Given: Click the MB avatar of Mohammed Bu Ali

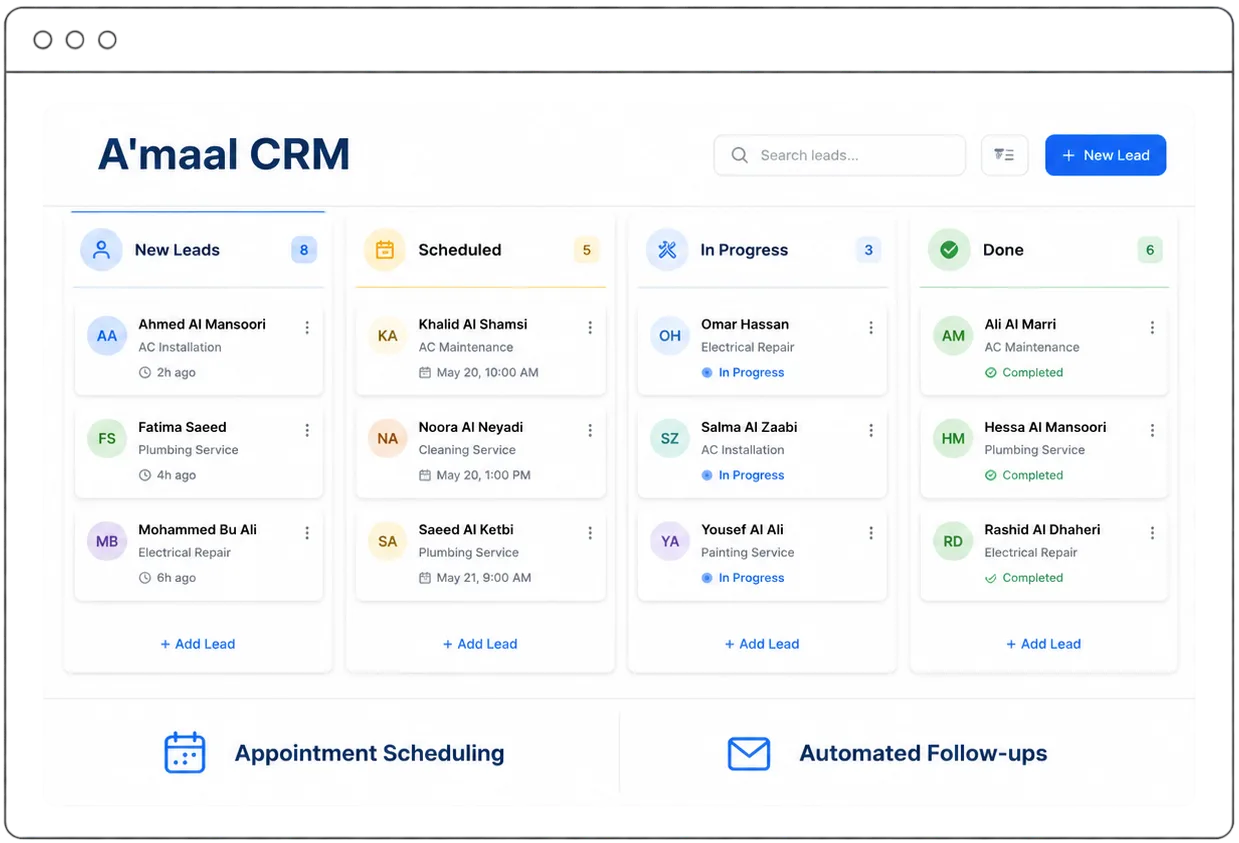Looking at the screenshot, I should click(107, 541).
